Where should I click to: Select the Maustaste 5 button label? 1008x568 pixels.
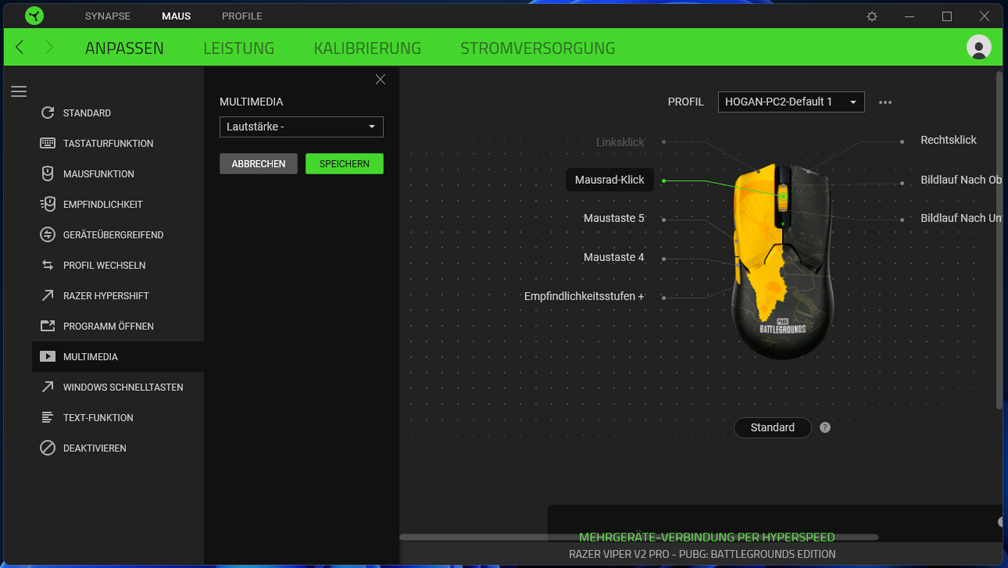pos(613,218)
